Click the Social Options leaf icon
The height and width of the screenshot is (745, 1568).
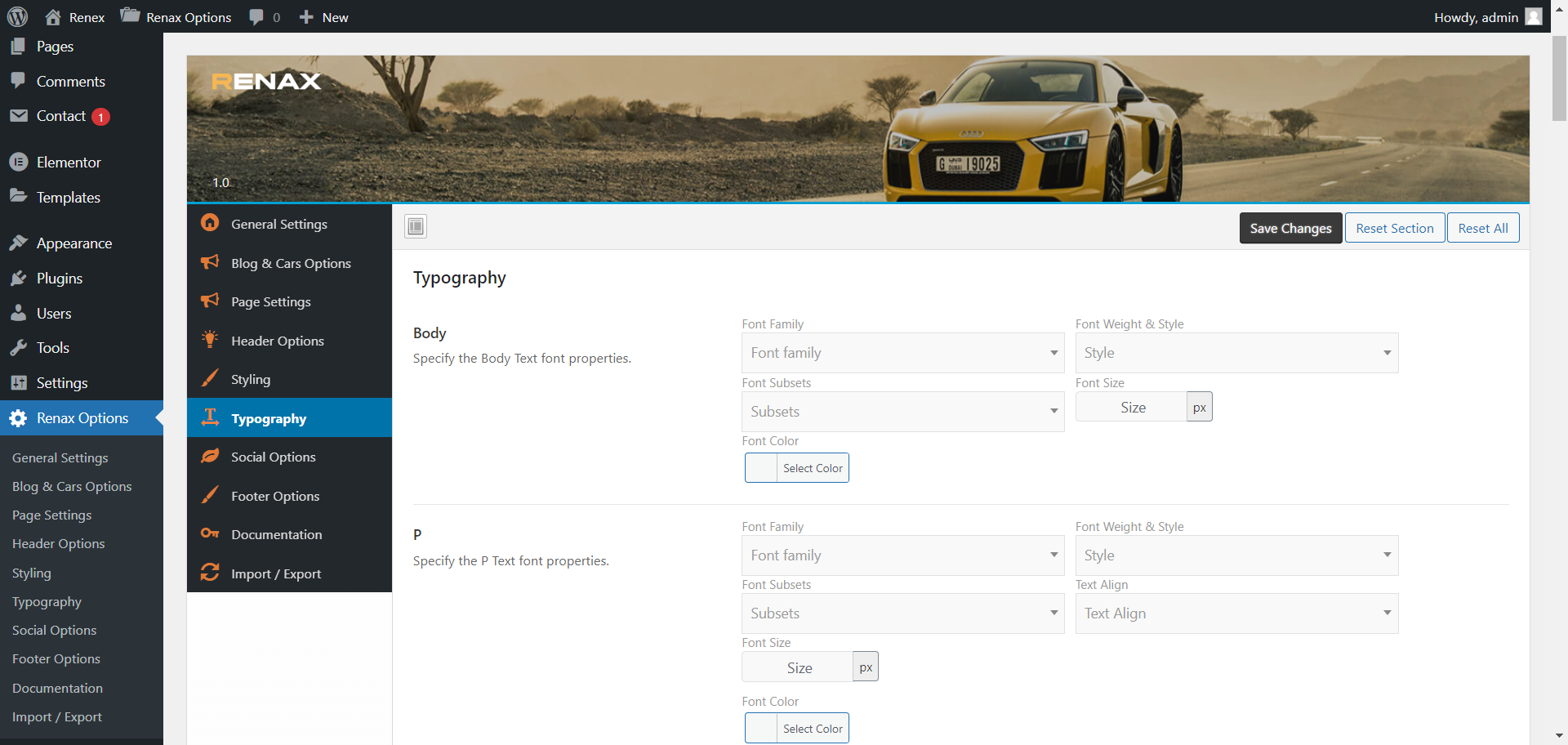210,456
